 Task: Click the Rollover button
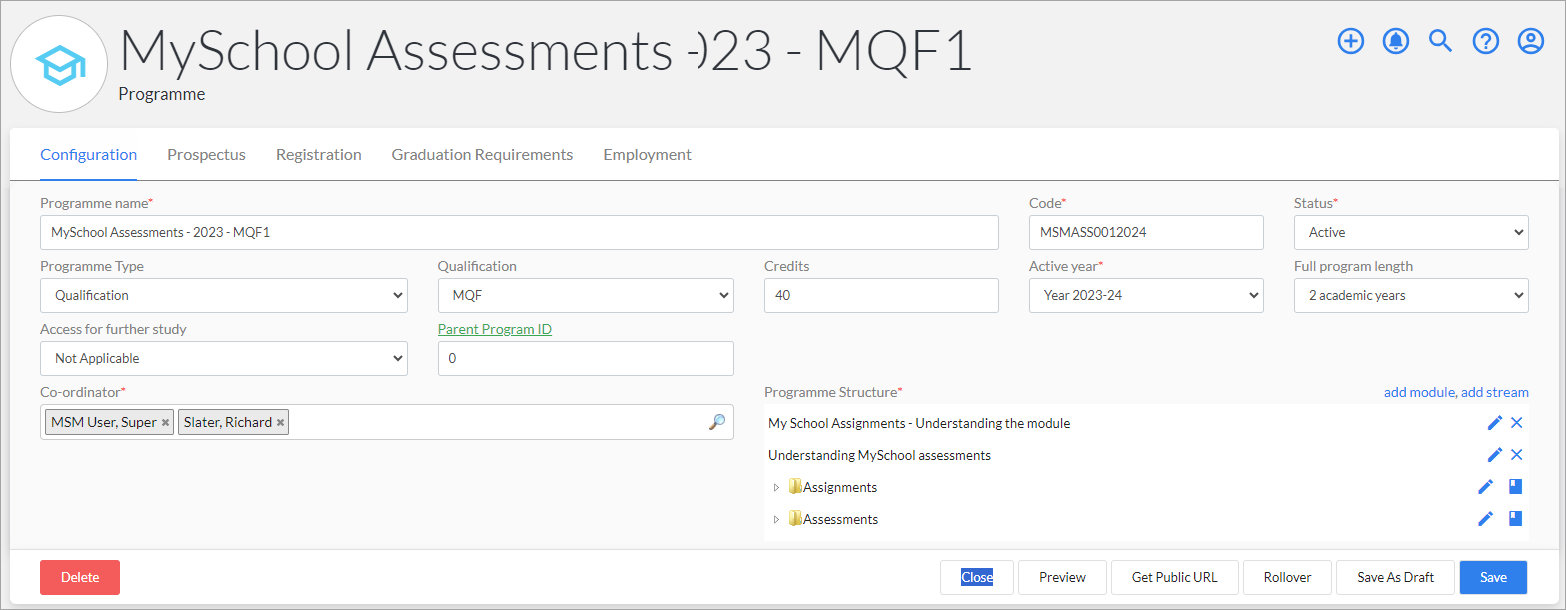(1287, 577)
